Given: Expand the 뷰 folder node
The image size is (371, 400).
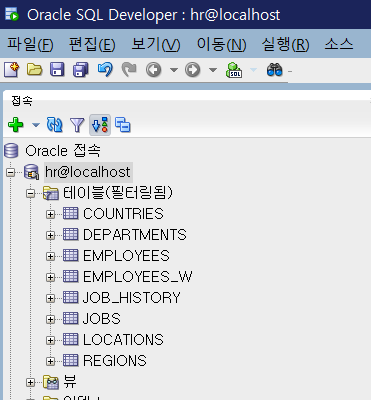Looking at the screenshot, I should click(31, 382).
